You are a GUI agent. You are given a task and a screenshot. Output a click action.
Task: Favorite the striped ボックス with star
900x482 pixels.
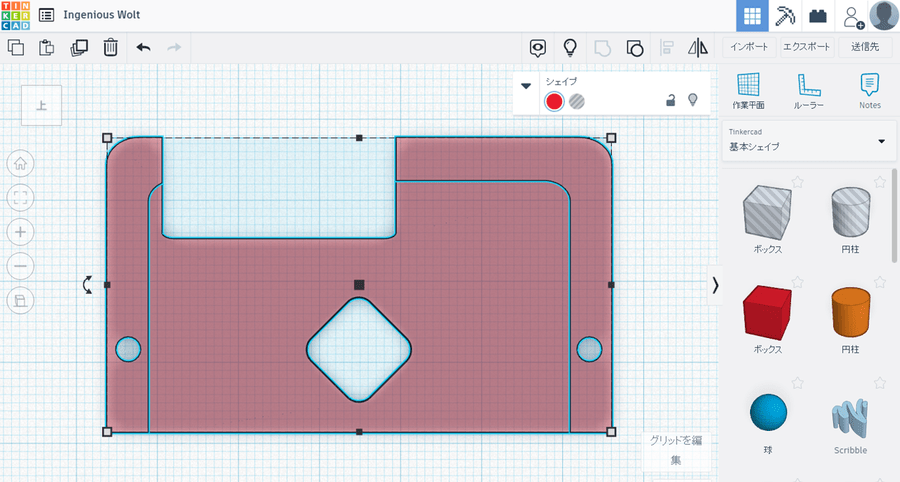797,182
